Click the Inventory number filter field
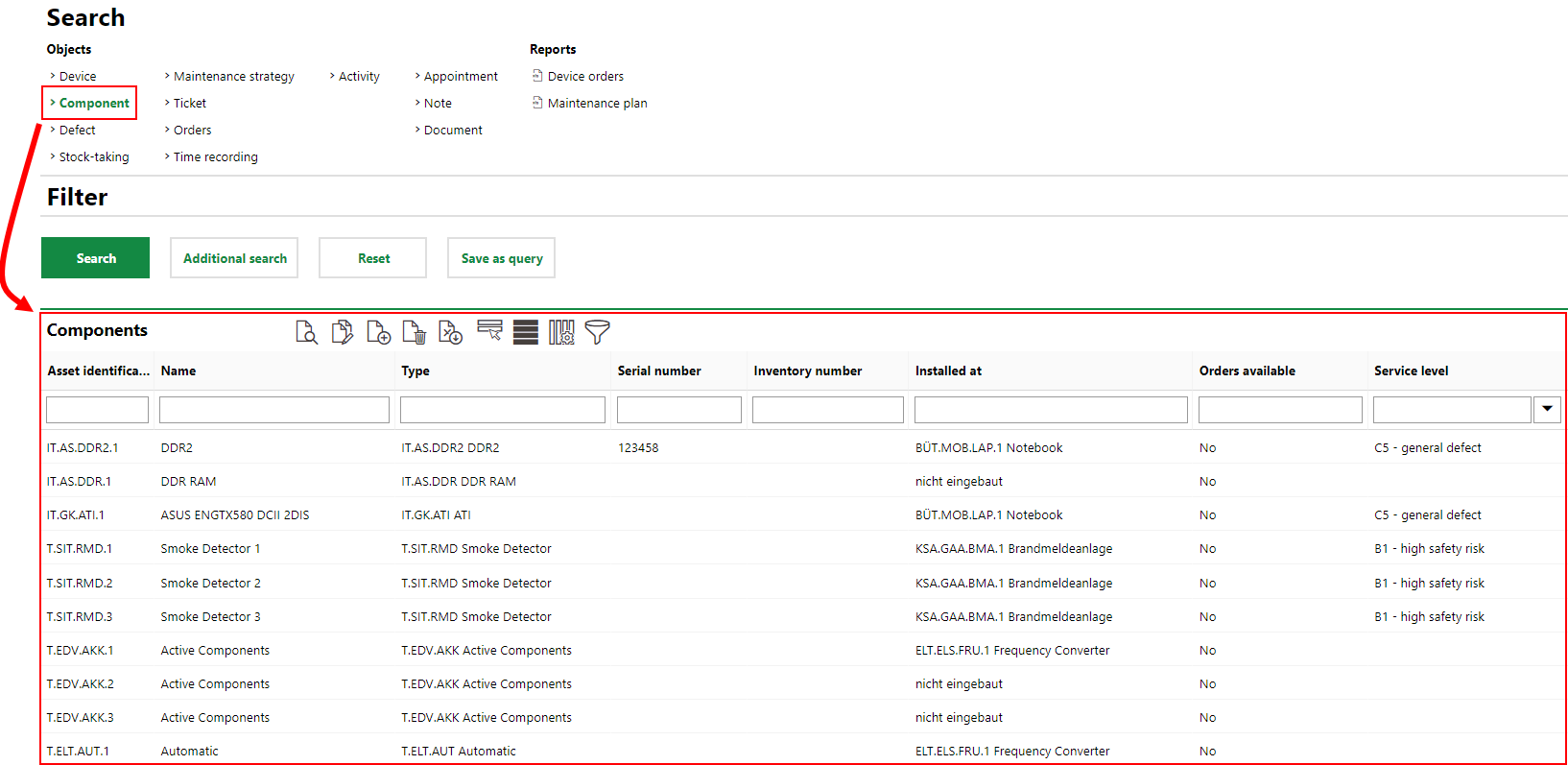The height and width of the screenshot is (765, 1568). [x=828, y=410]
